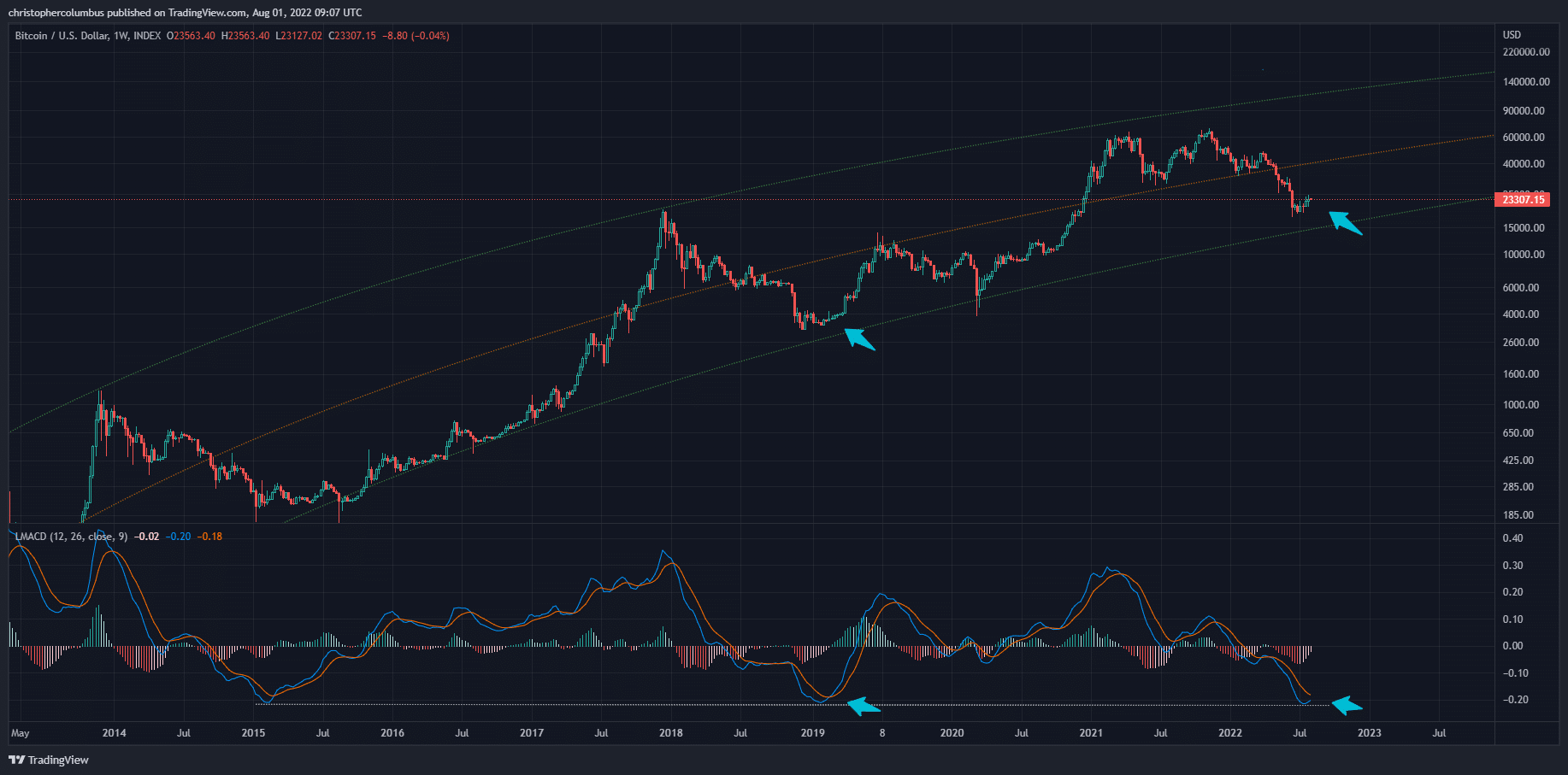Screen dimensions: 1568x775
Task: Click the 2017 label on time axis
Action: pos(532,733)
